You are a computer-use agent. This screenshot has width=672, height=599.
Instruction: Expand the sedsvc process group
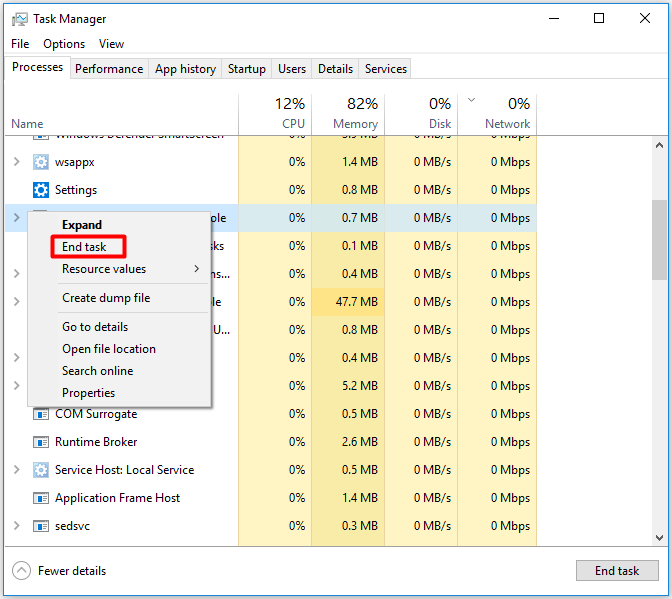pos(17,525)
